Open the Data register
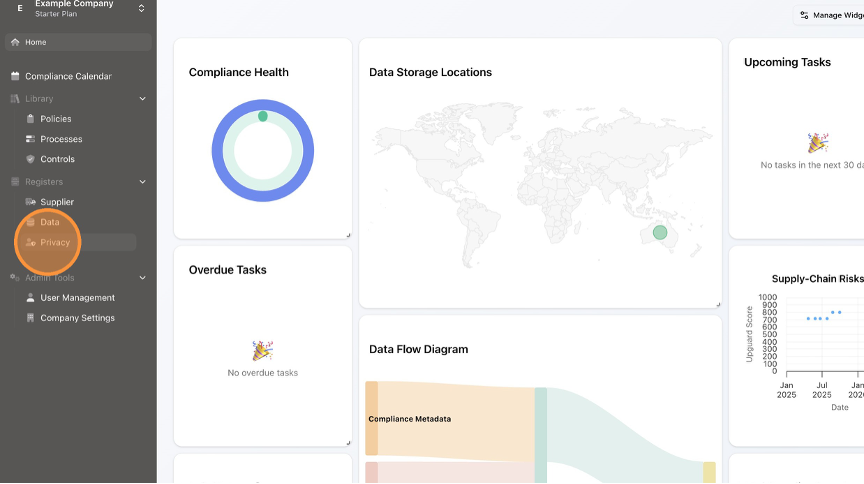Viewport: 864px width, 484px height. (50, 222)
